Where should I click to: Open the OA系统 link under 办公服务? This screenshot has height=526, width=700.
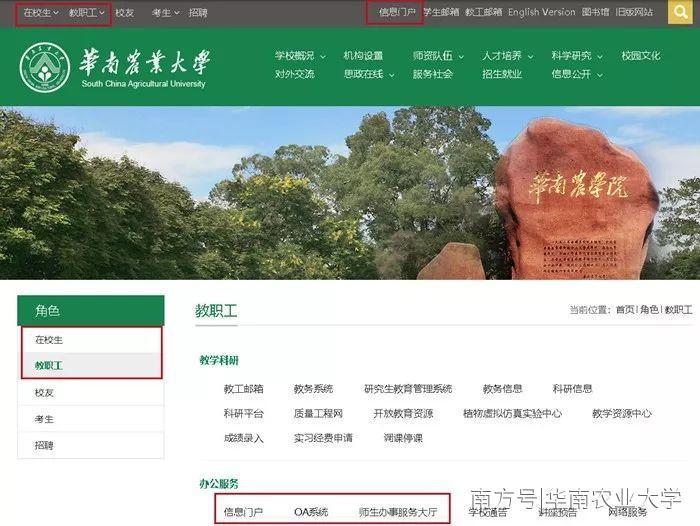tap(311, 512)
